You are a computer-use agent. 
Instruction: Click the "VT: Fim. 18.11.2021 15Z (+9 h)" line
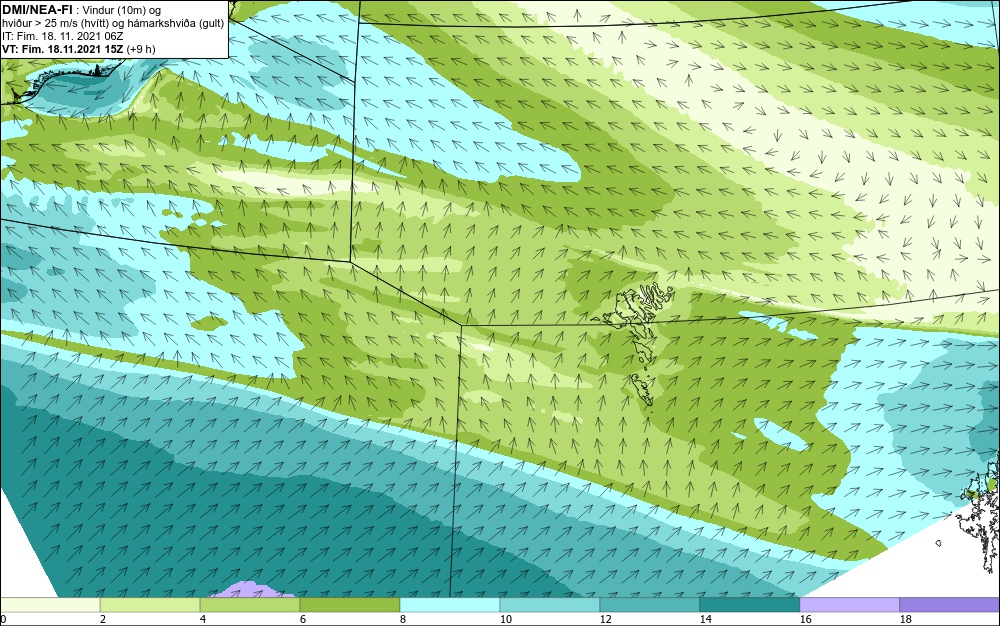78,49
